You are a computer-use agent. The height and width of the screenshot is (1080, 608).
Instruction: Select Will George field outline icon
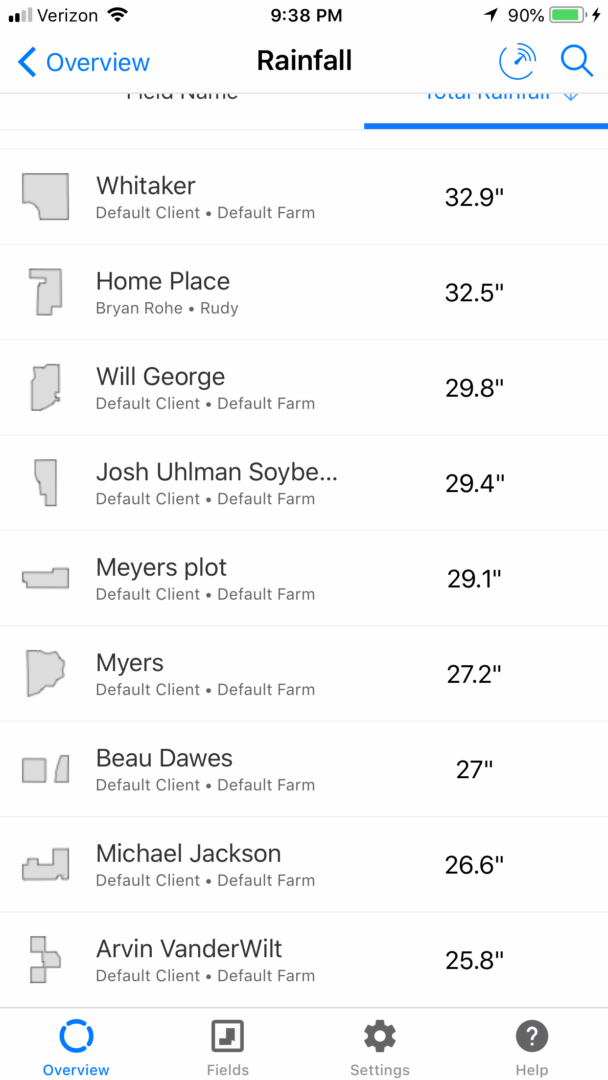point(46,388)
